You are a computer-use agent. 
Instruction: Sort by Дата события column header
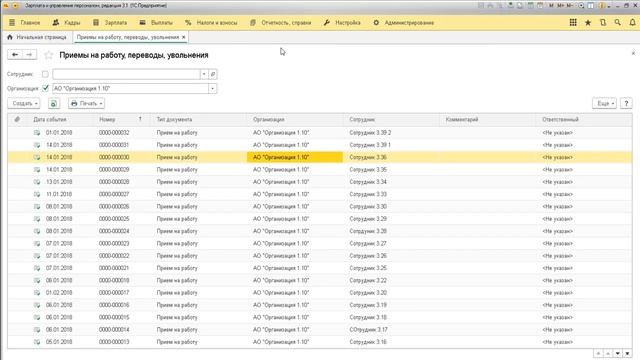[50, 120]
